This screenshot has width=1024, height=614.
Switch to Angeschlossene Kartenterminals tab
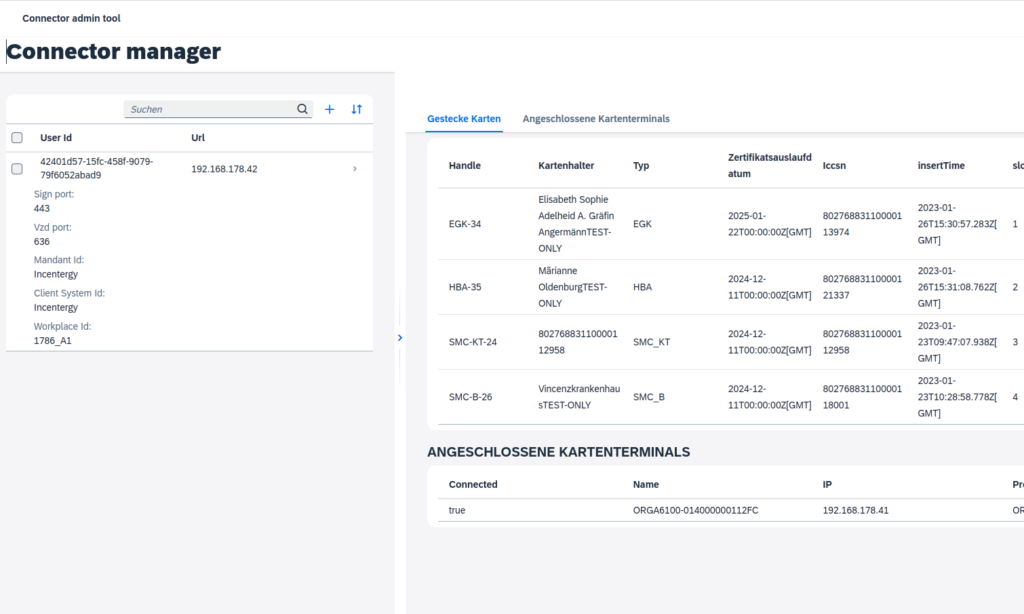point(596,118)
